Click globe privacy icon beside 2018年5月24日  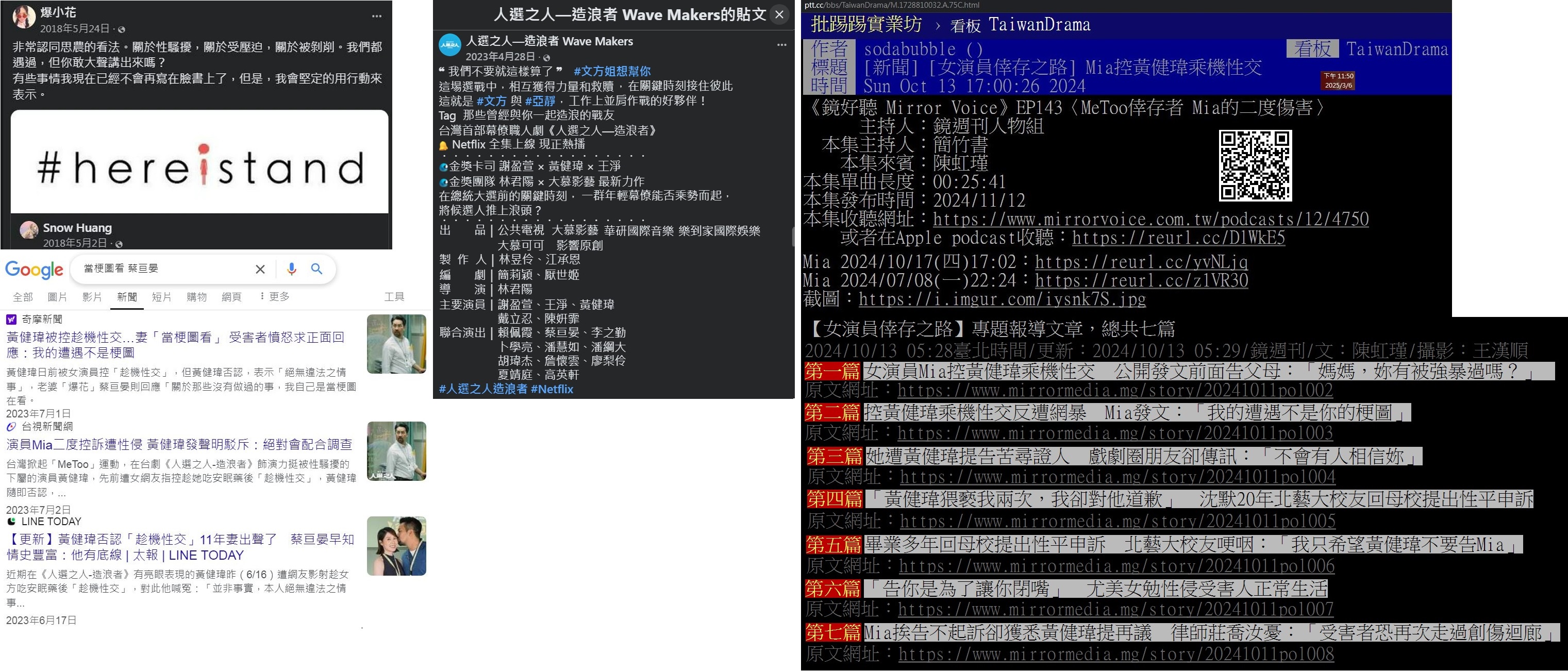pos(122,29)
